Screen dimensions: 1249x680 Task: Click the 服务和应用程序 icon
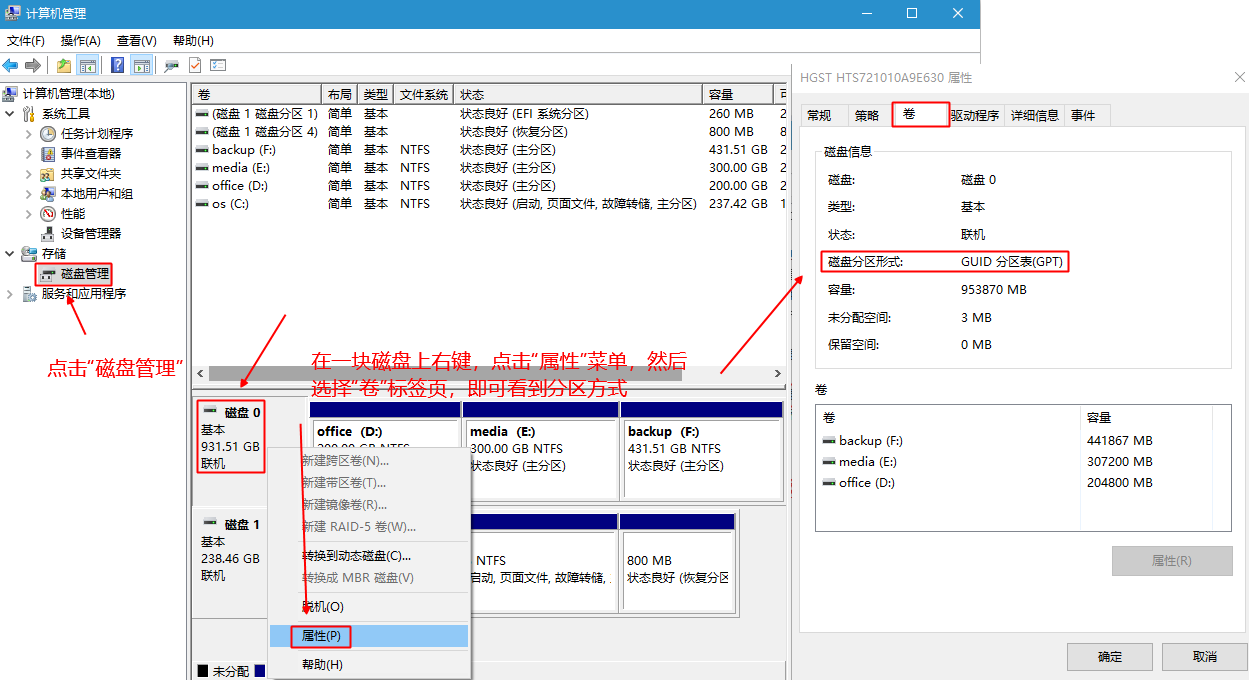(x=29, y=294)
